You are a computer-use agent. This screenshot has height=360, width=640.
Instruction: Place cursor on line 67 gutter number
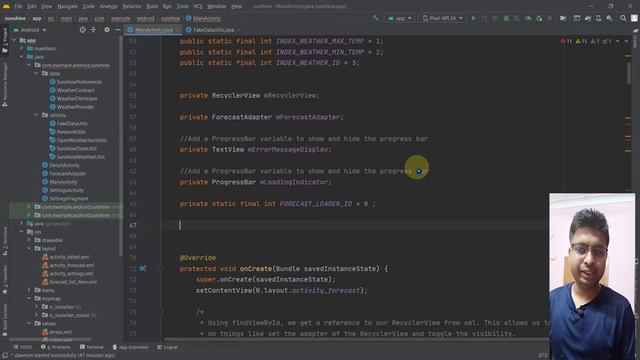tap(133, 225)
